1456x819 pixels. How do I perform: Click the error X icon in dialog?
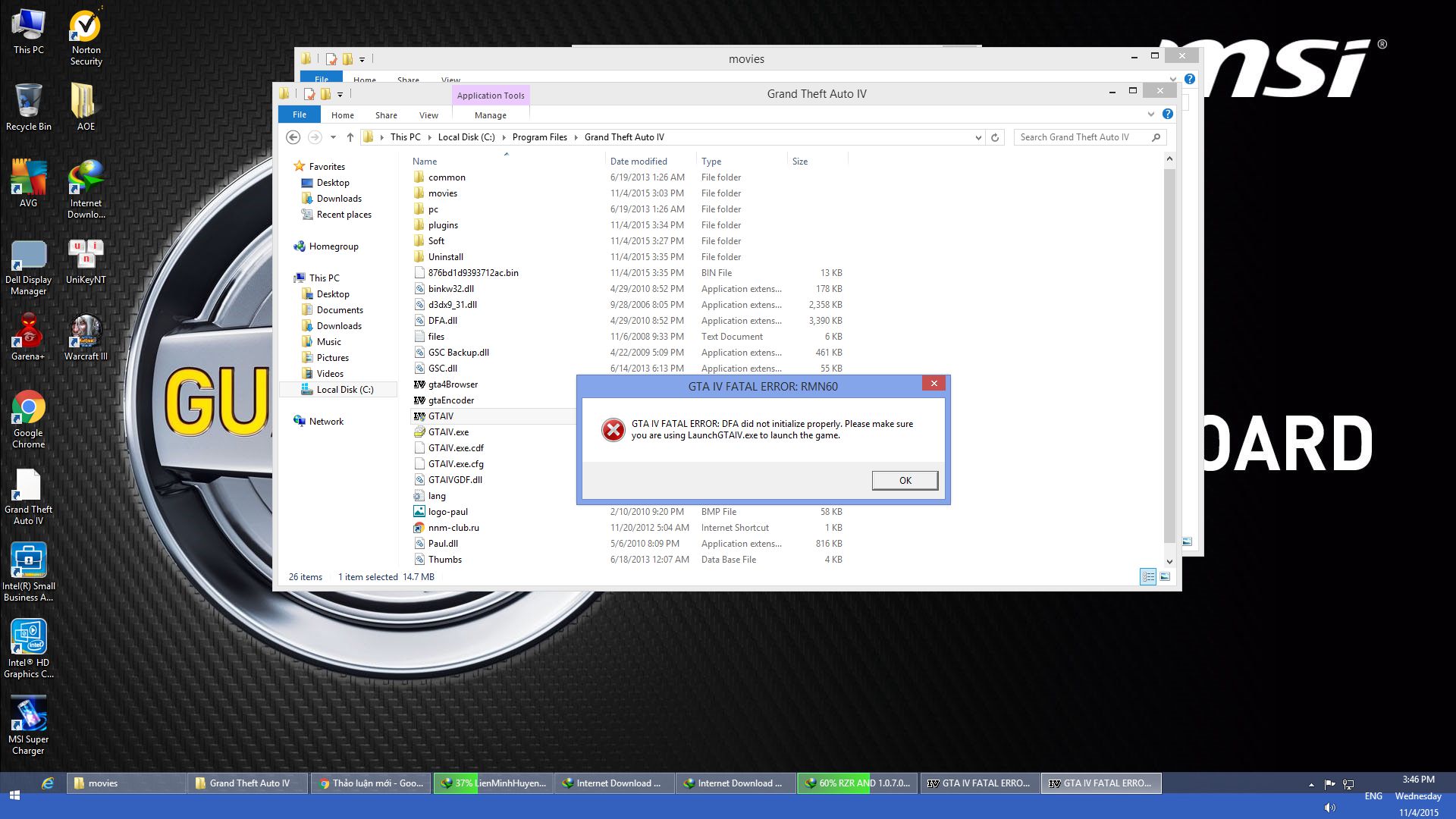(x=613, y=430)
